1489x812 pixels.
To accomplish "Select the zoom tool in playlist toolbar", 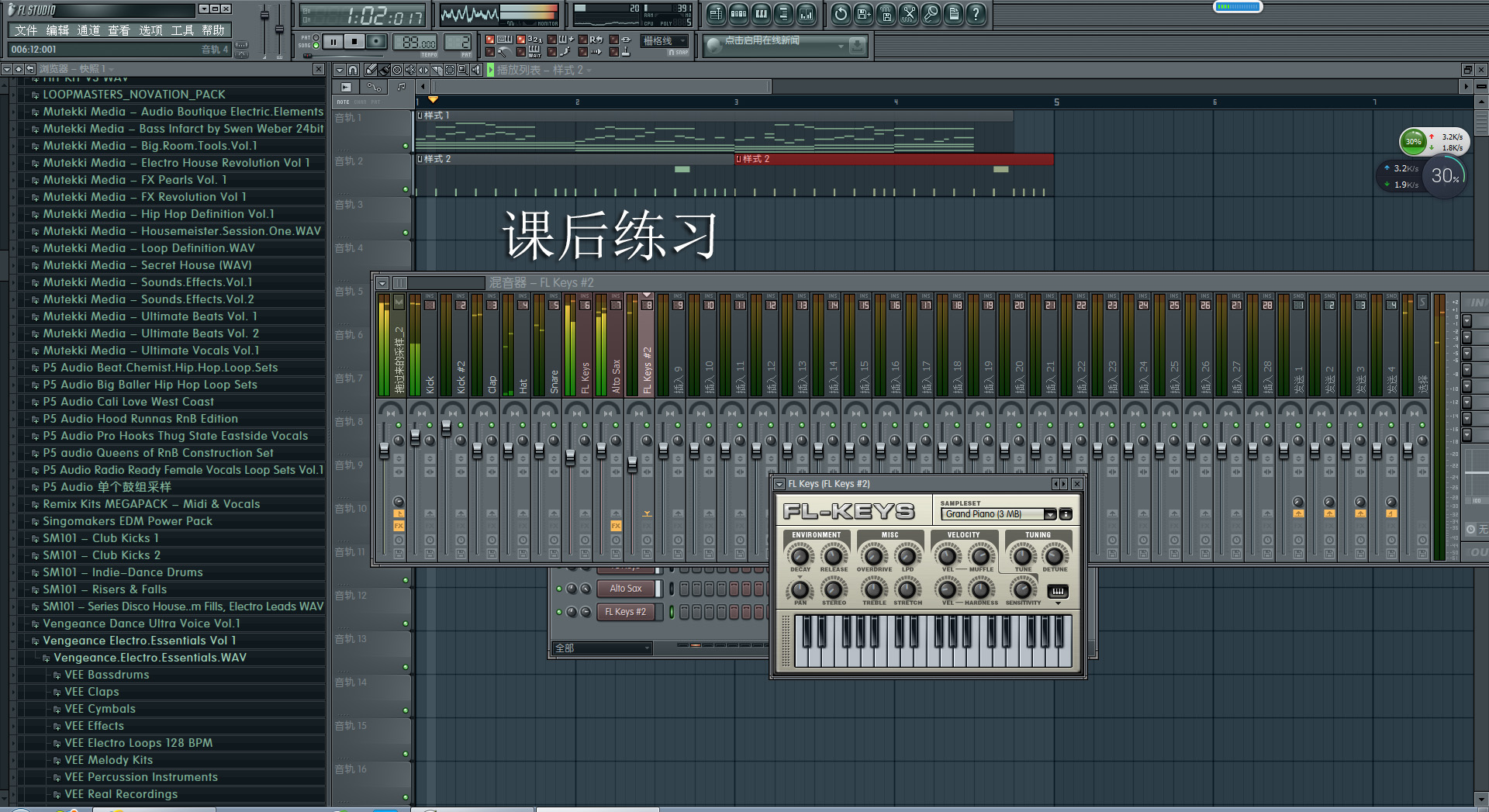I will (x=463, y=70).
